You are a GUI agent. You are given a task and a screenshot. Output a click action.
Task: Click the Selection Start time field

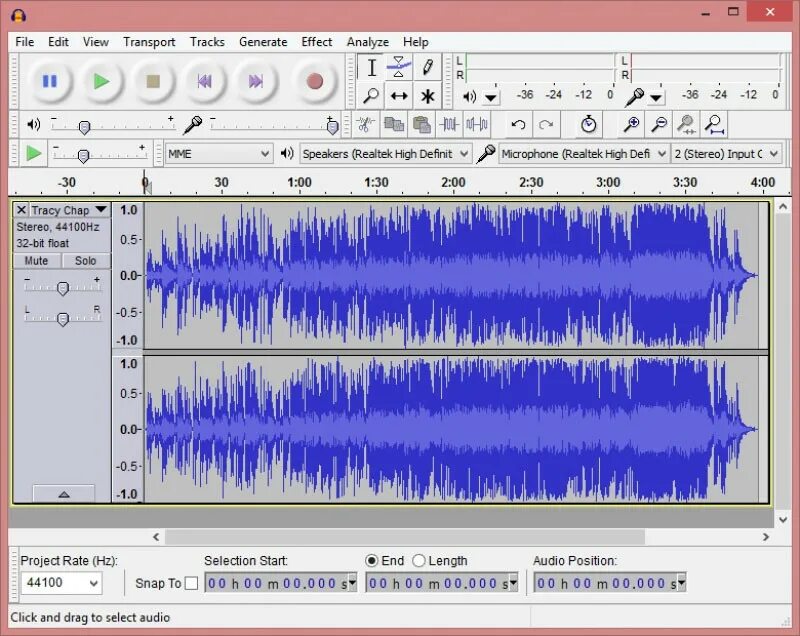281,583
